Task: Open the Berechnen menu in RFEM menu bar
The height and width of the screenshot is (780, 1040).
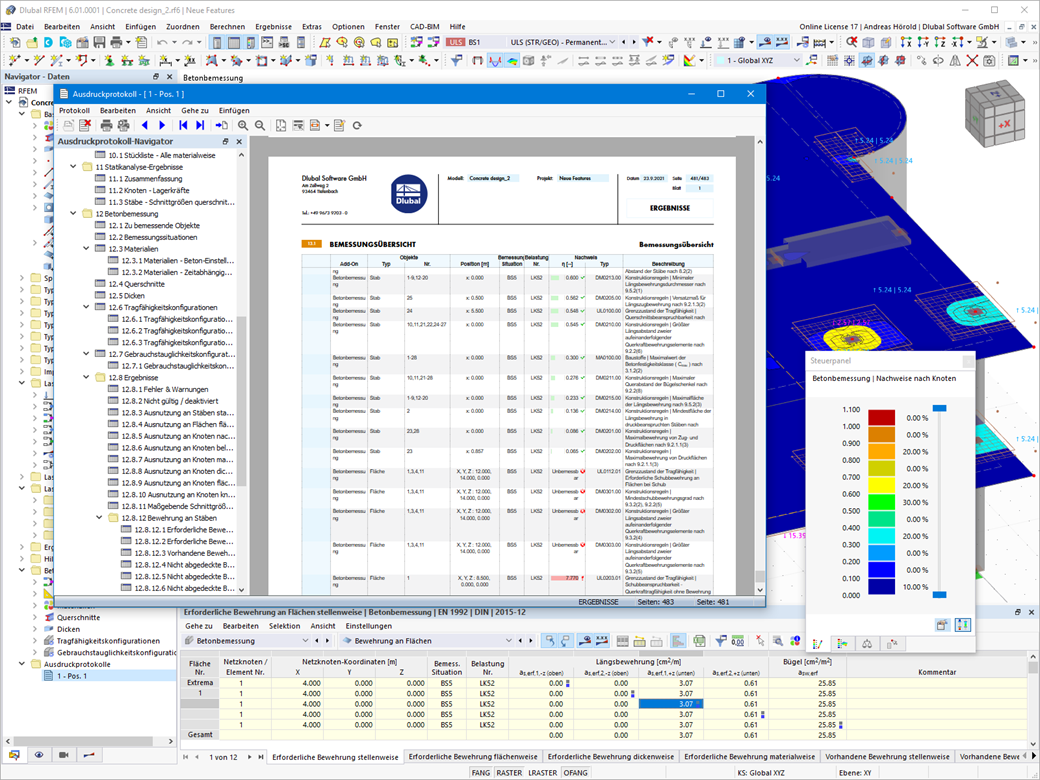Action: tap(227, 27)
